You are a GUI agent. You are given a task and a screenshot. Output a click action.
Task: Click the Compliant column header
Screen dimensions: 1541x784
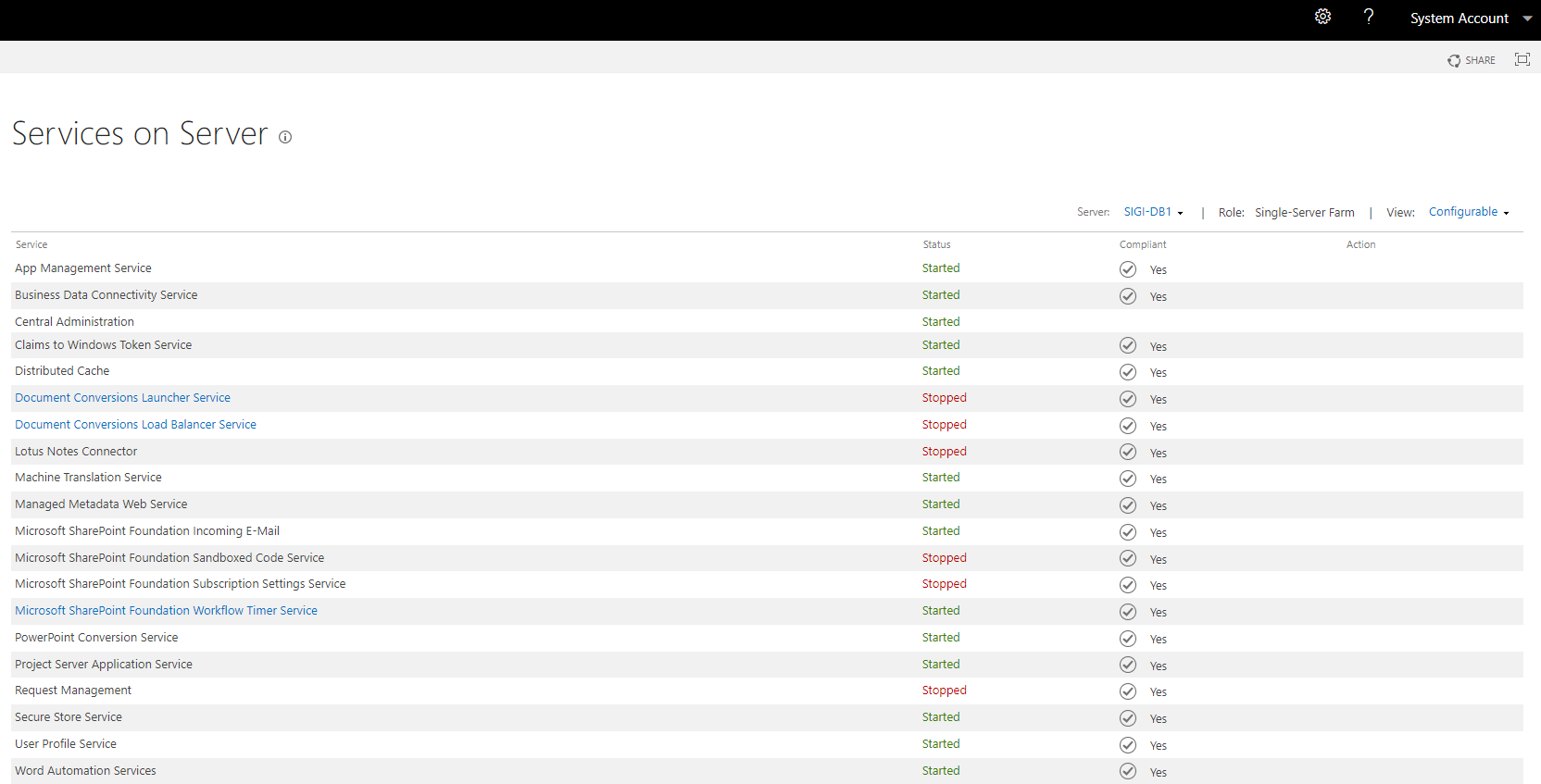tap(1143, 244)
